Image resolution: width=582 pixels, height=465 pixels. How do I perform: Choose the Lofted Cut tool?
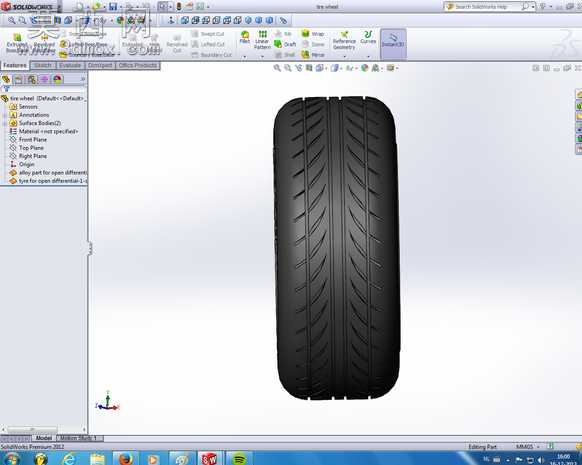pos(208,44)
